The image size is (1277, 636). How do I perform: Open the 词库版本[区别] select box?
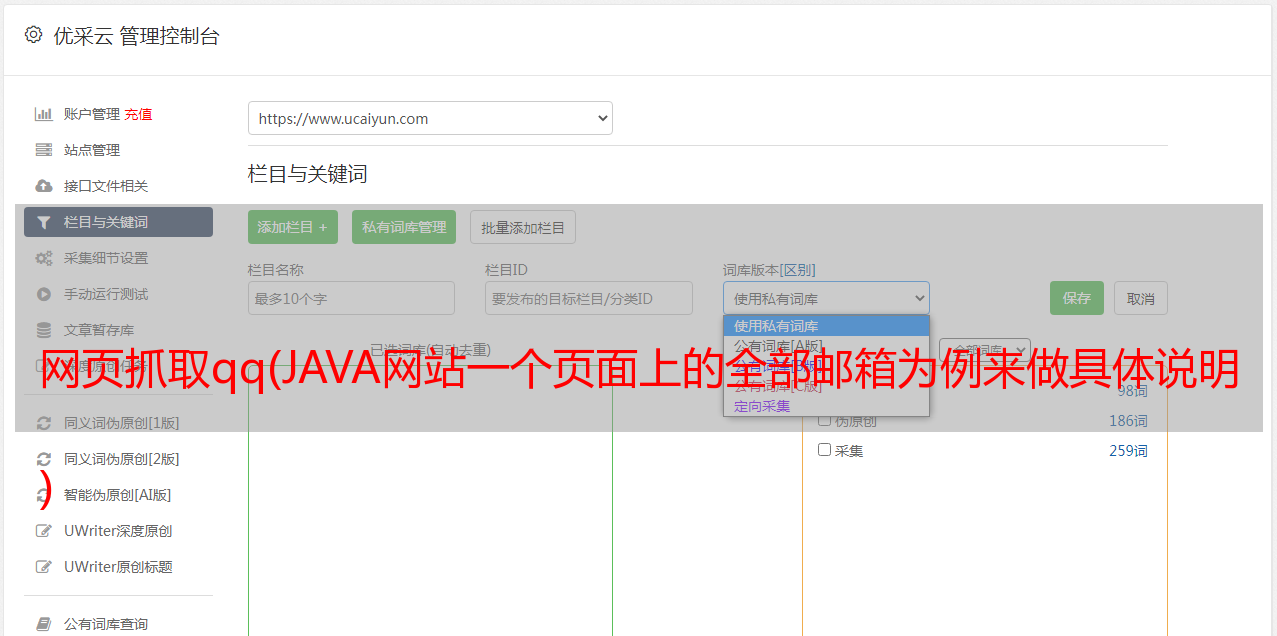[x=826, y=298]
